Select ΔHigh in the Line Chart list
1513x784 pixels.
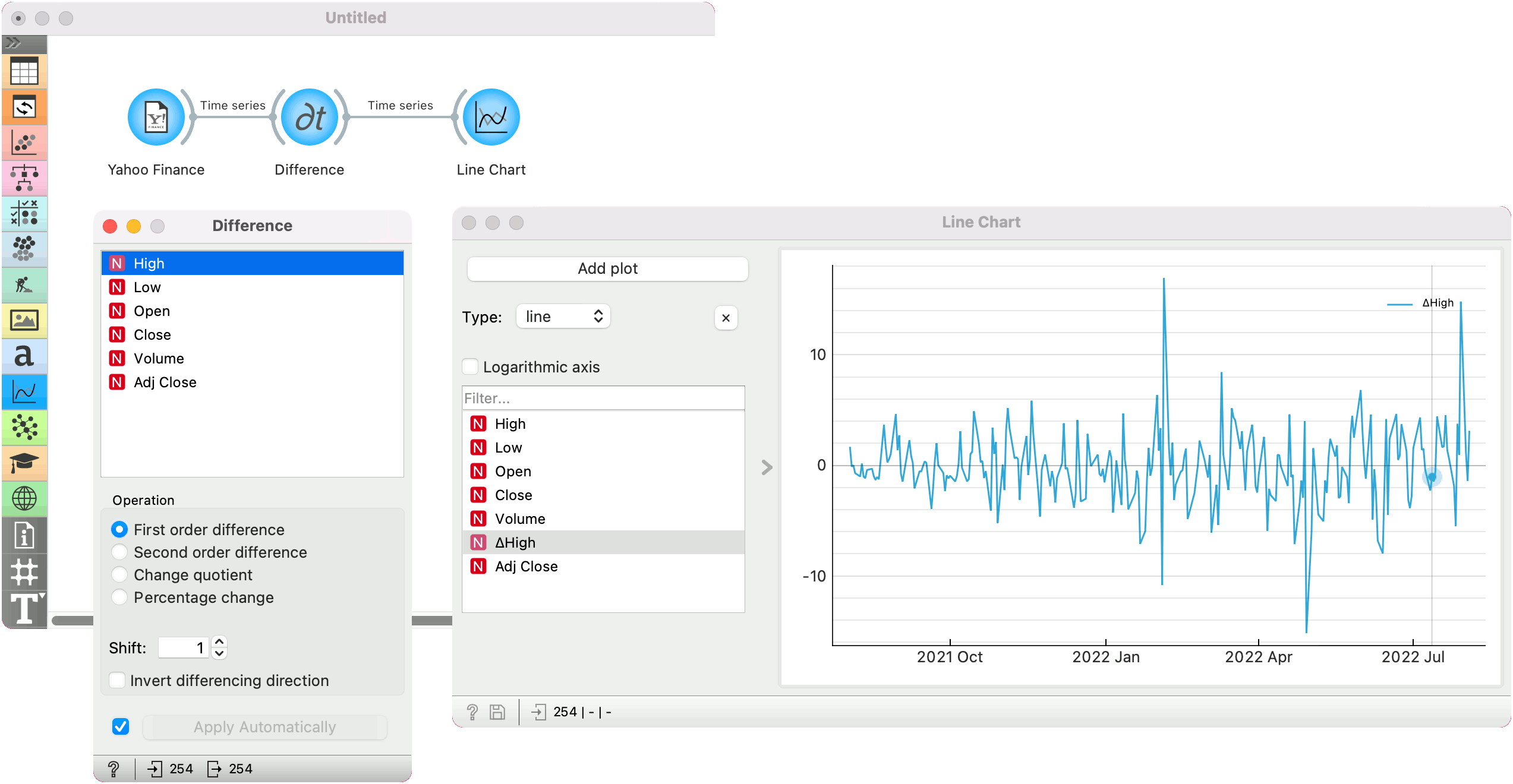click(603, 542)
